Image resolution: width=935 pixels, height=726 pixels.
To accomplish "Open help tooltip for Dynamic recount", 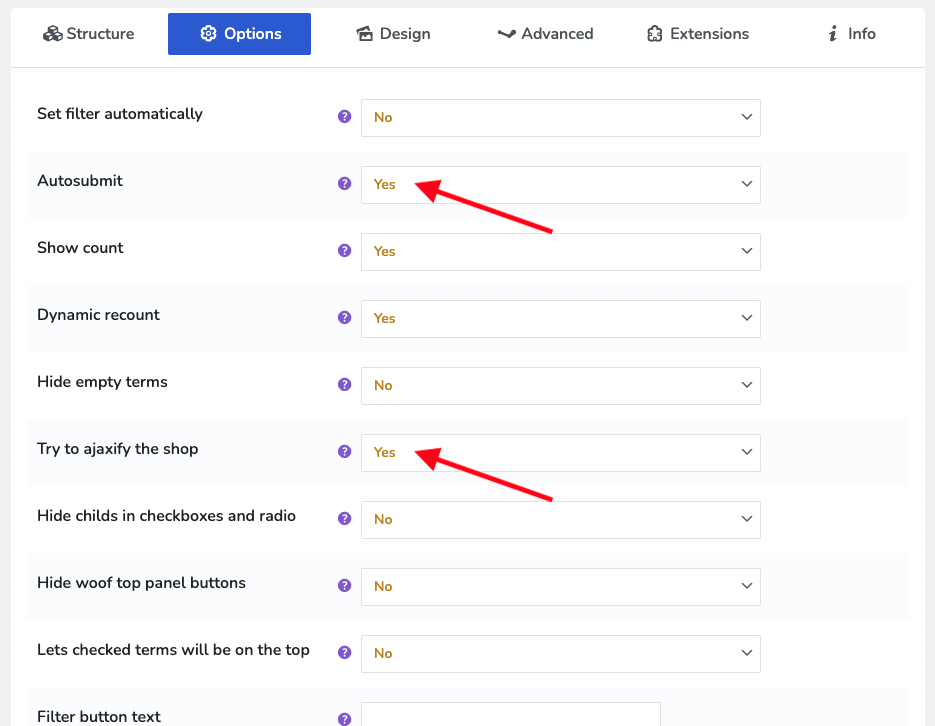I will pyautogui.click(x=344, y=318).
